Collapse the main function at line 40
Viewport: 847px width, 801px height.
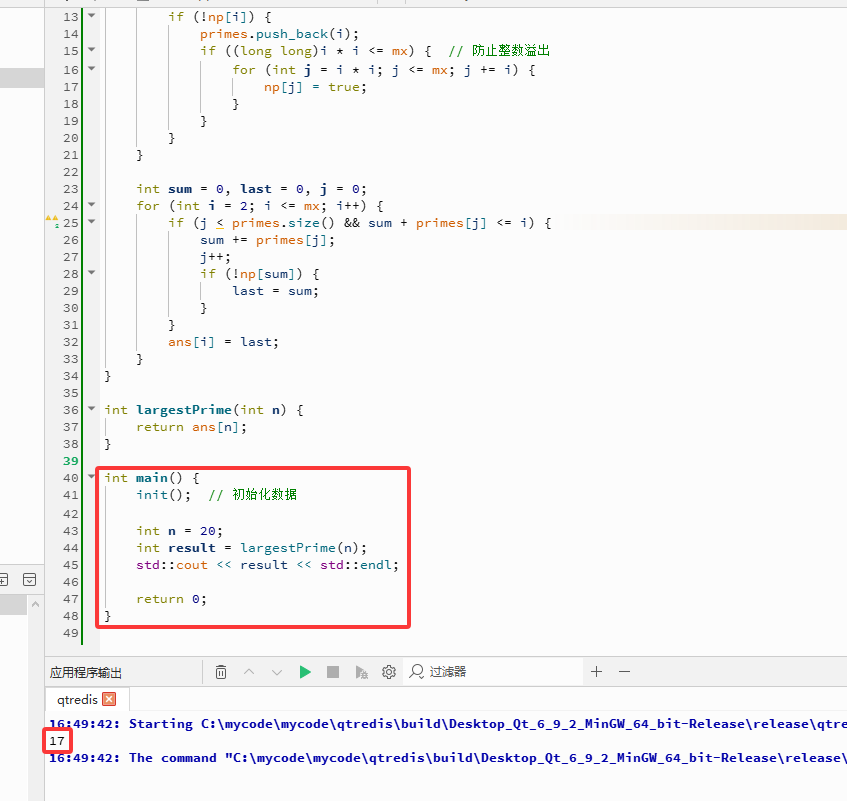[x=91, y=476]
